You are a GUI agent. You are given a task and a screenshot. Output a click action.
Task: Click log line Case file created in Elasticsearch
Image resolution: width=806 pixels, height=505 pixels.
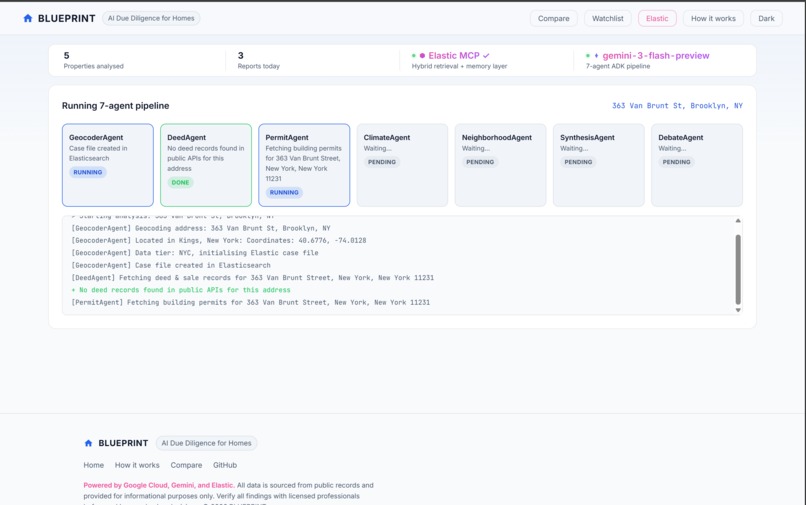coord(171,265)
